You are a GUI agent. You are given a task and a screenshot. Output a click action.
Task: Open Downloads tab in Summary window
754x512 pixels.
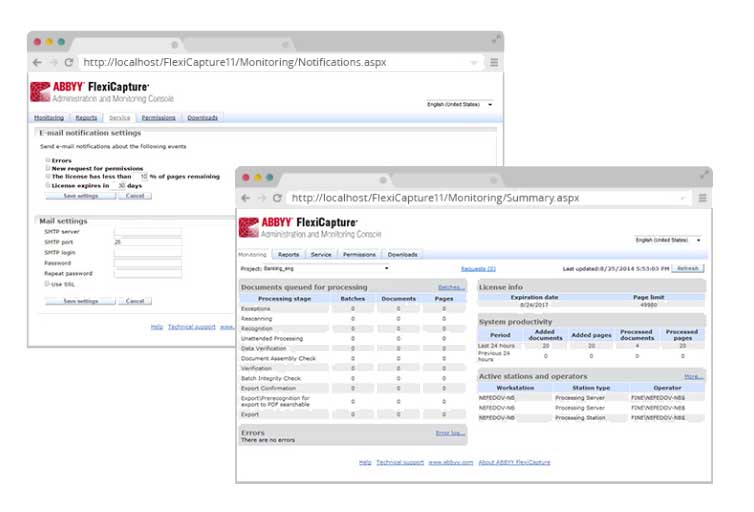coord(402,254)
